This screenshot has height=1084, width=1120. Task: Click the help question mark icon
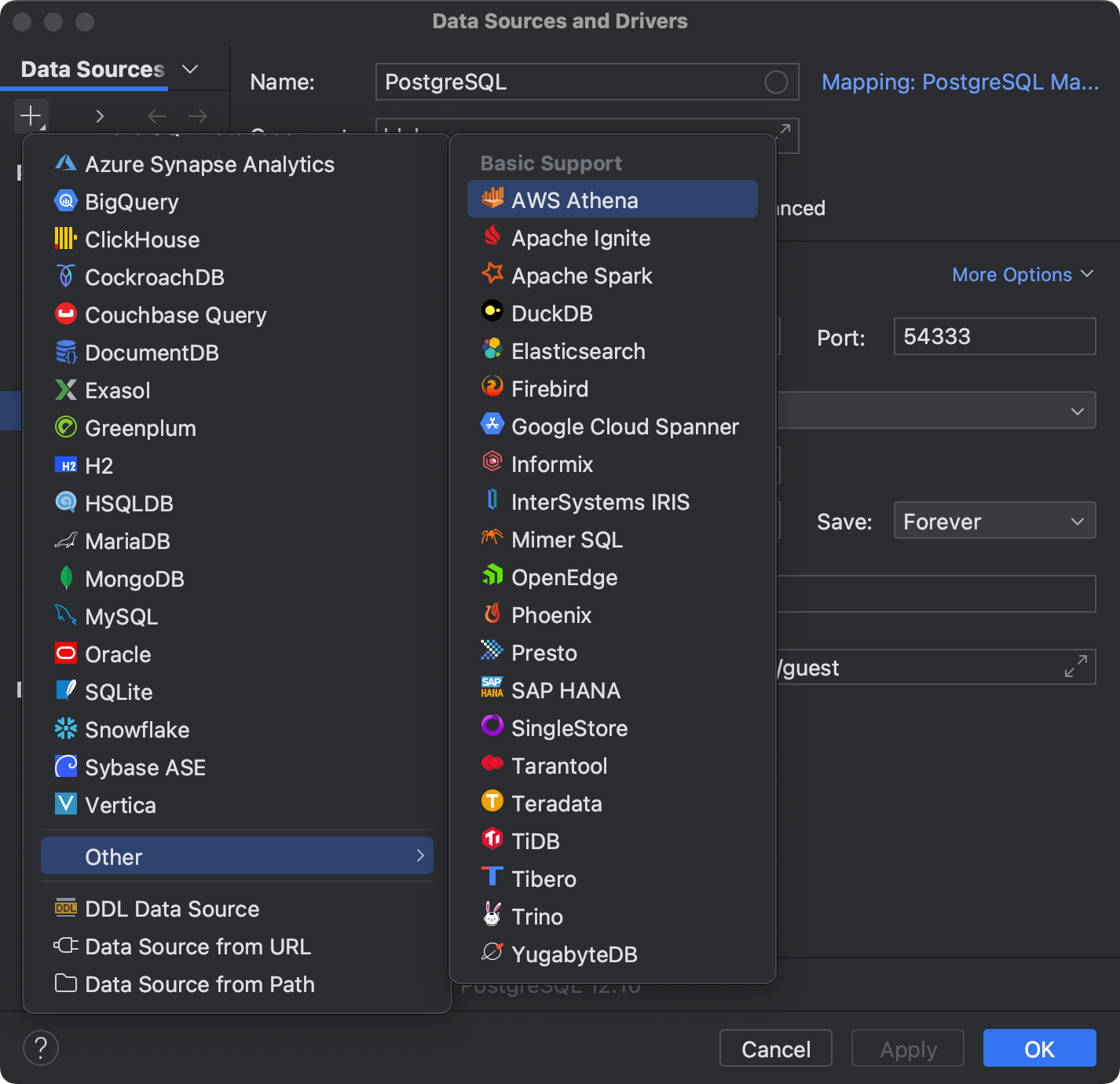(41, 1048)
